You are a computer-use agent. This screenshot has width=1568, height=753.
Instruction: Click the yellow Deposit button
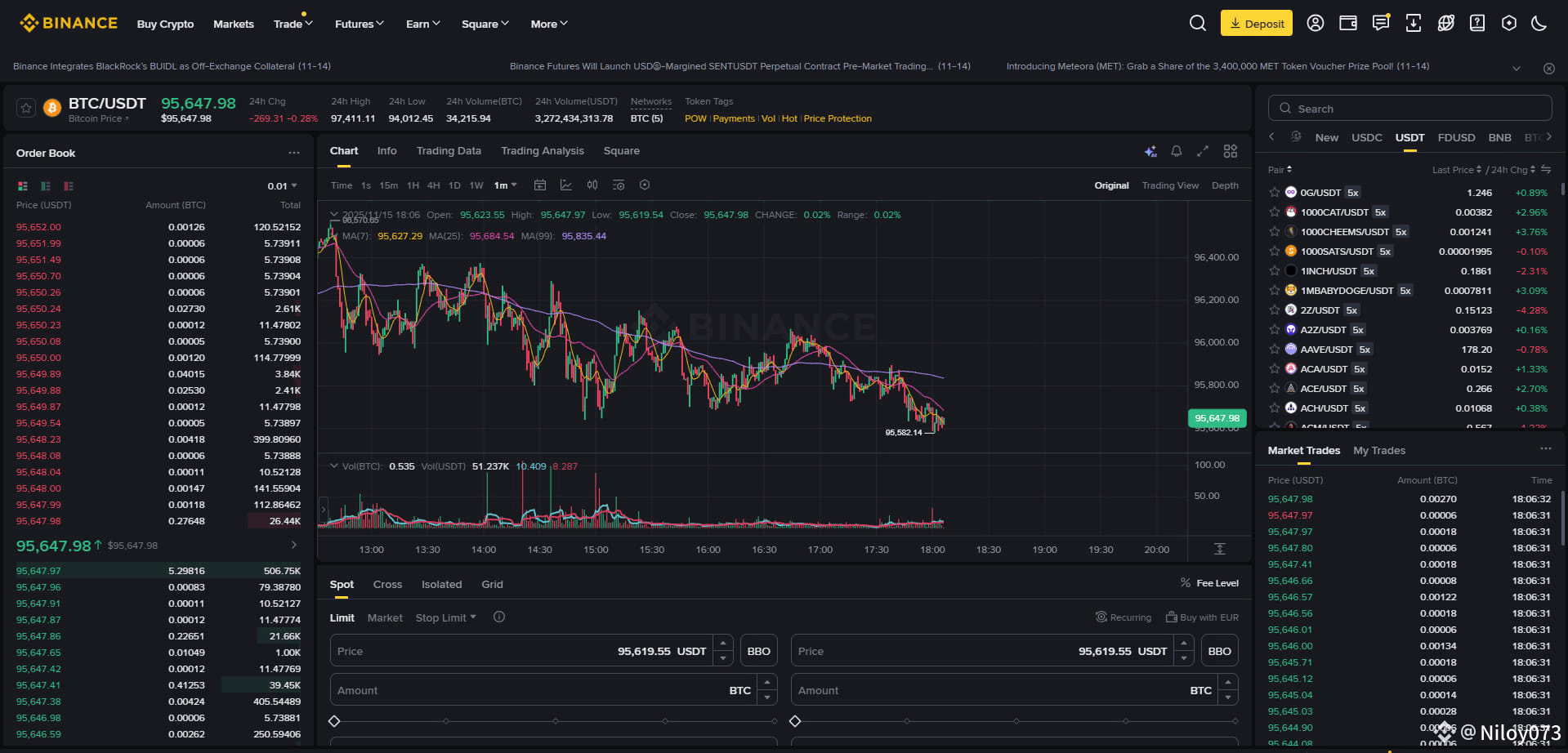coord(1256,23)
